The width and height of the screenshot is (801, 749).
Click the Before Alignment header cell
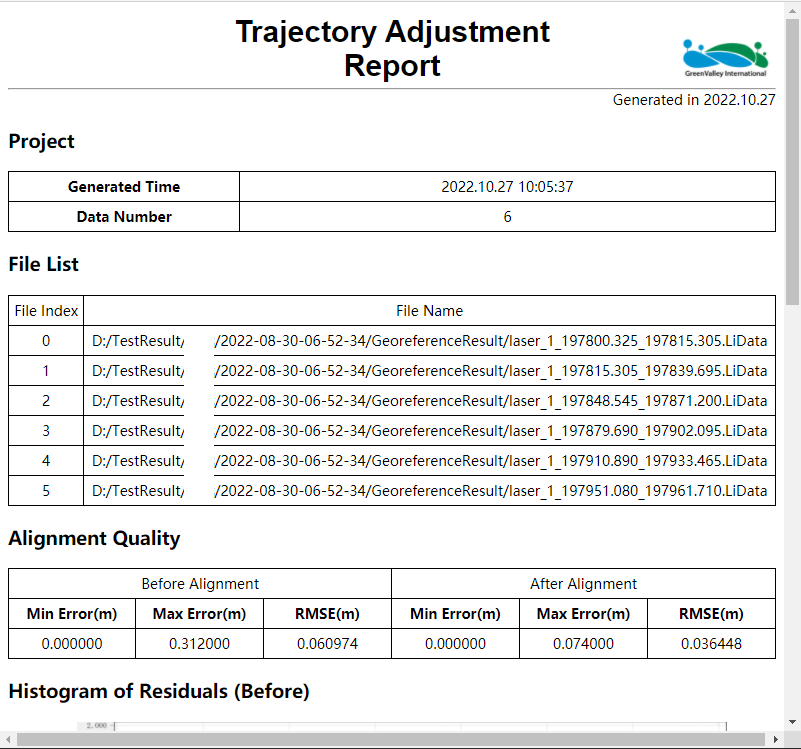200,583
